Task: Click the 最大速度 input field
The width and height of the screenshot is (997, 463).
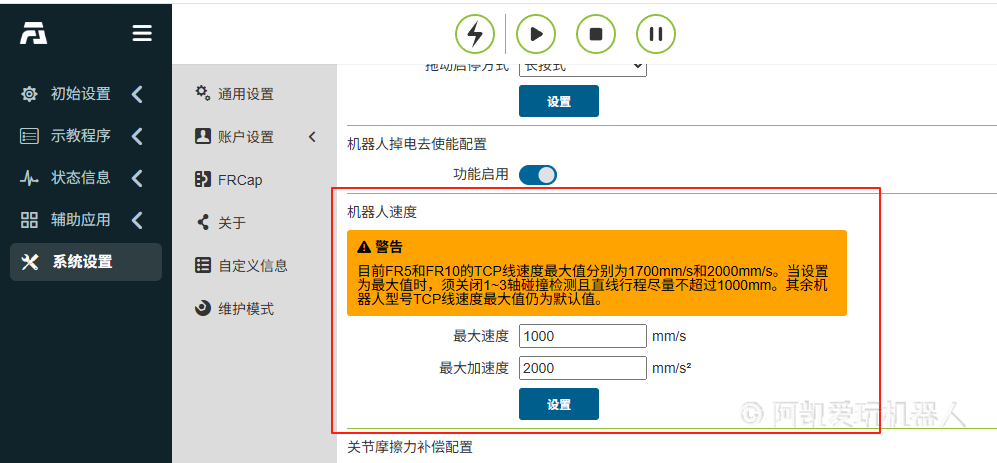Action: [582, 336]
